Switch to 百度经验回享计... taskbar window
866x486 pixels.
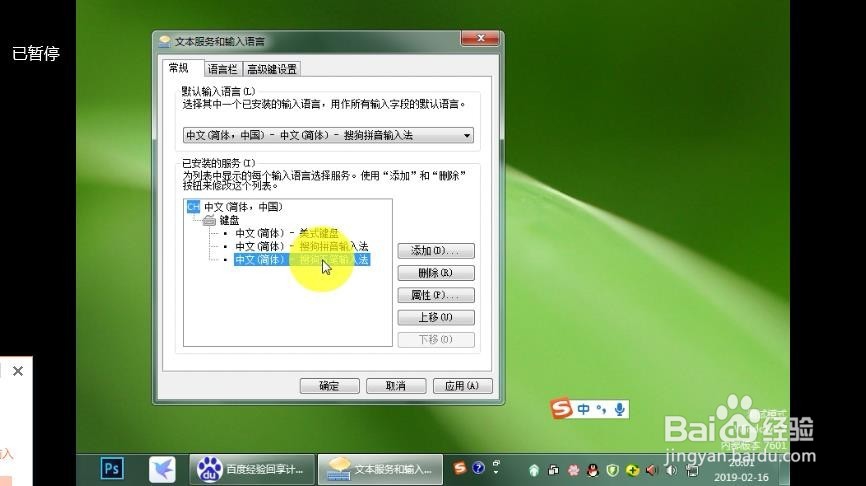point(252,469)
